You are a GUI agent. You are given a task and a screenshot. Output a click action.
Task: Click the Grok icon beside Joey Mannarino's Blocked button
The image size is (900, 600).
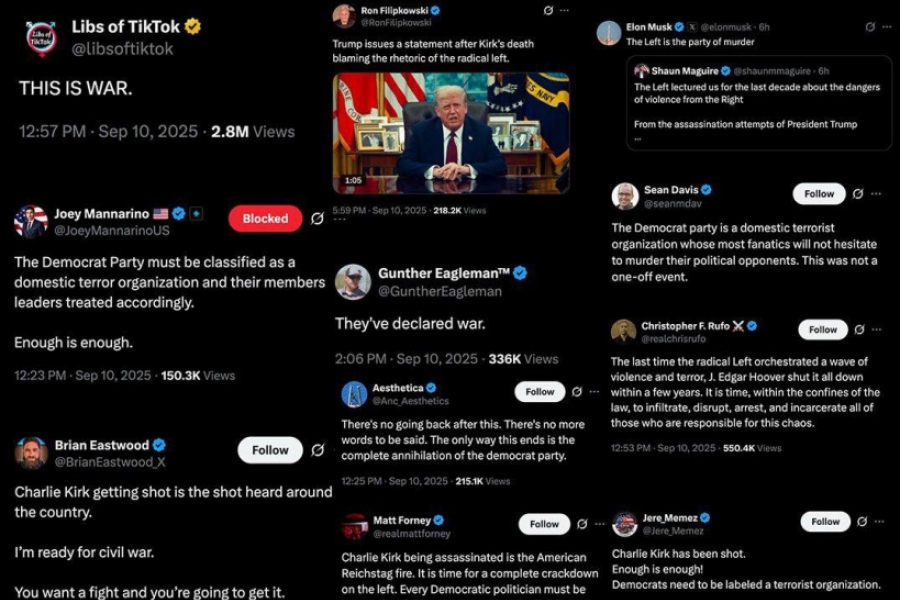(x=317, y=219)
